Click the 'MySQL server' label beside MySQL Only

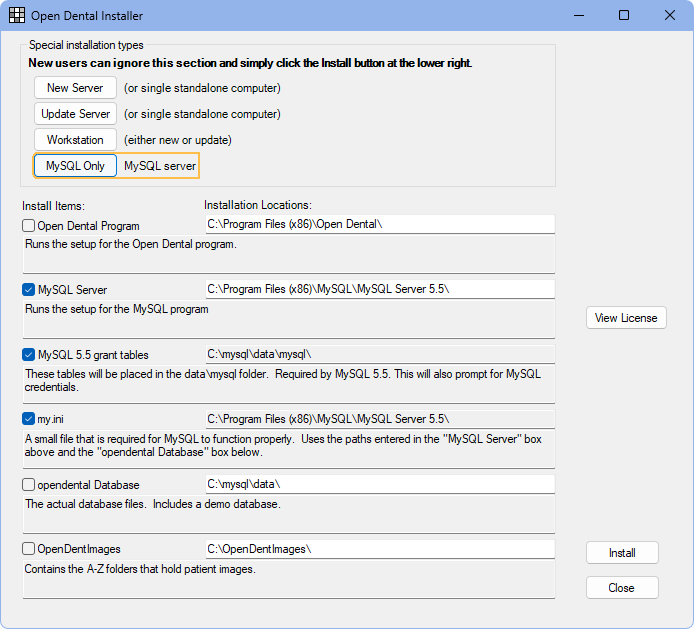point(160,166)
